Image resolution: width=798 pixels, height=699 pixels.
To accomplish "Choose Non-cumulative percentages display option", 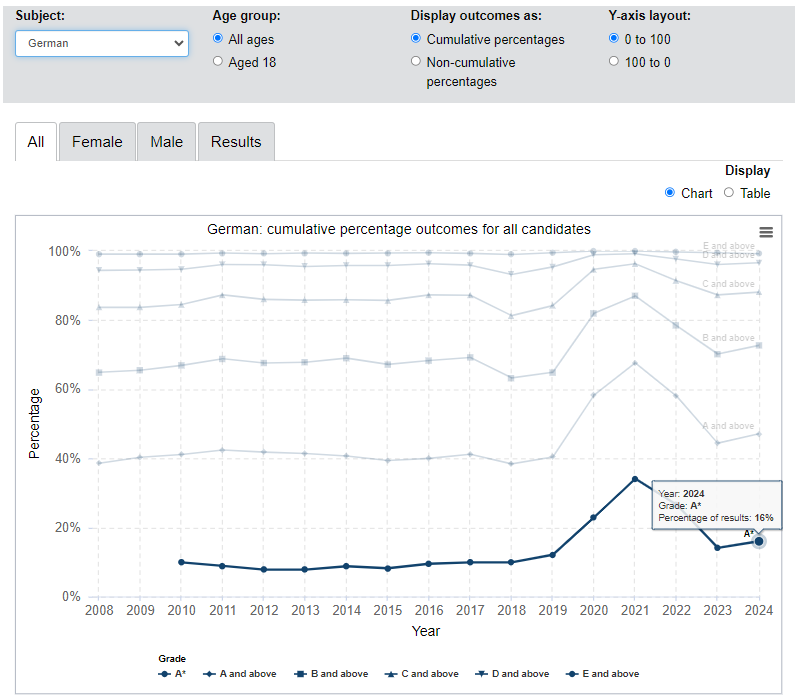I will 416,61.
